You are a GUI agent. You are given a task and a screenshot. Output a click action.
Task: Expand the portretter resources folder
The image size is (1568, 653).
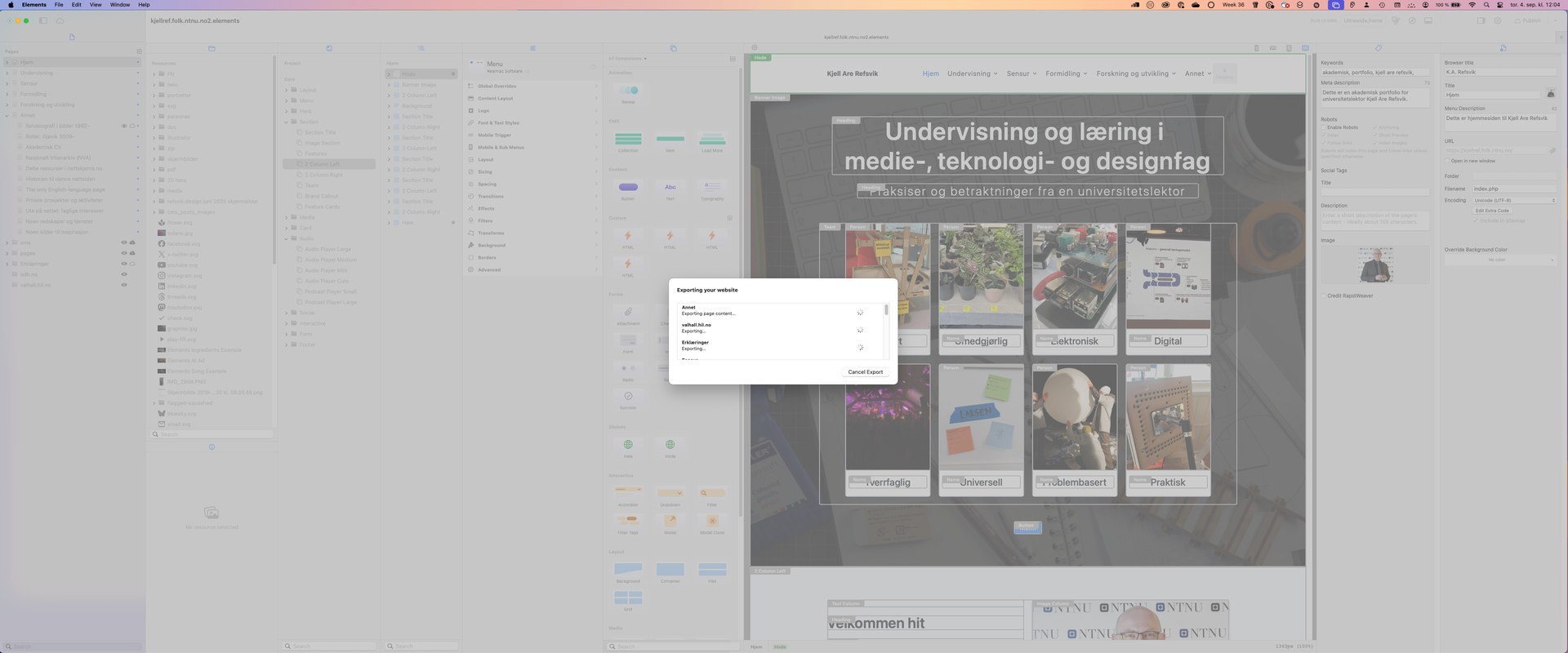point(154,95)
